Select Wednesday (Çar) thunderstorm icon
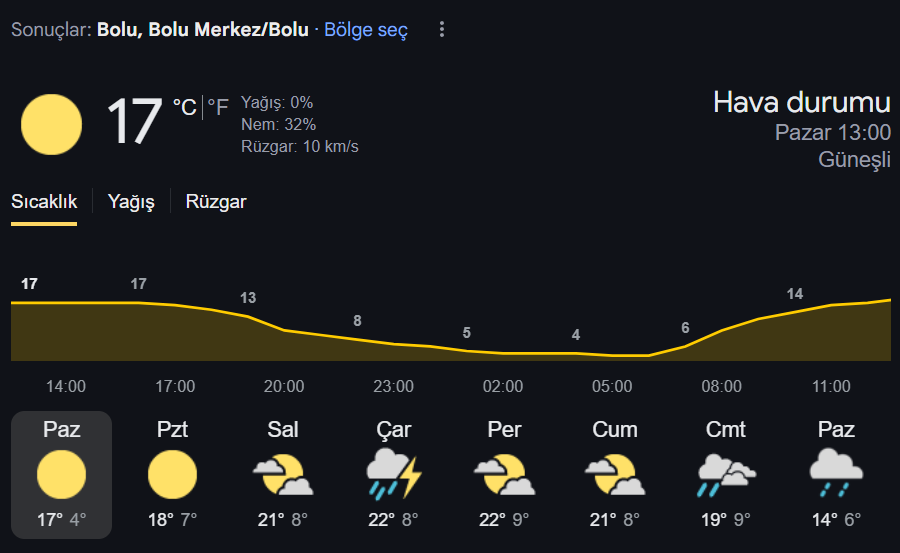The width and height of the screenshot is (900, 553). click(x=394, y=474)
